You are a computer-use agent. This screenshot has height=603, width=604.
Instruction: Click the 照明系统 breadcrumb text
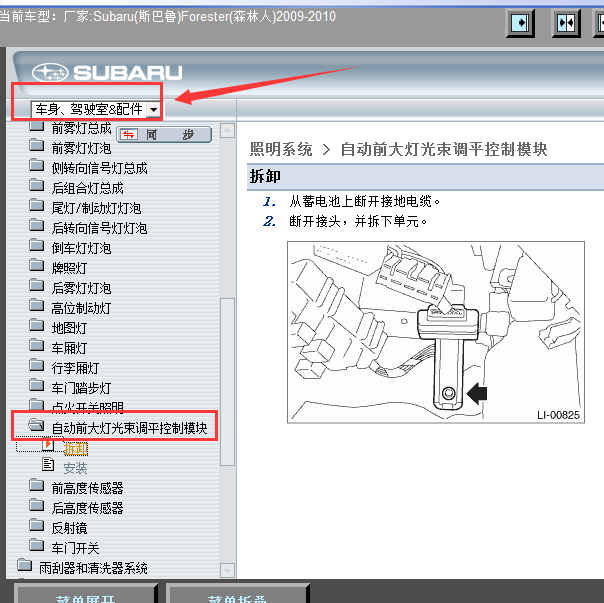(x=281, y=149)
